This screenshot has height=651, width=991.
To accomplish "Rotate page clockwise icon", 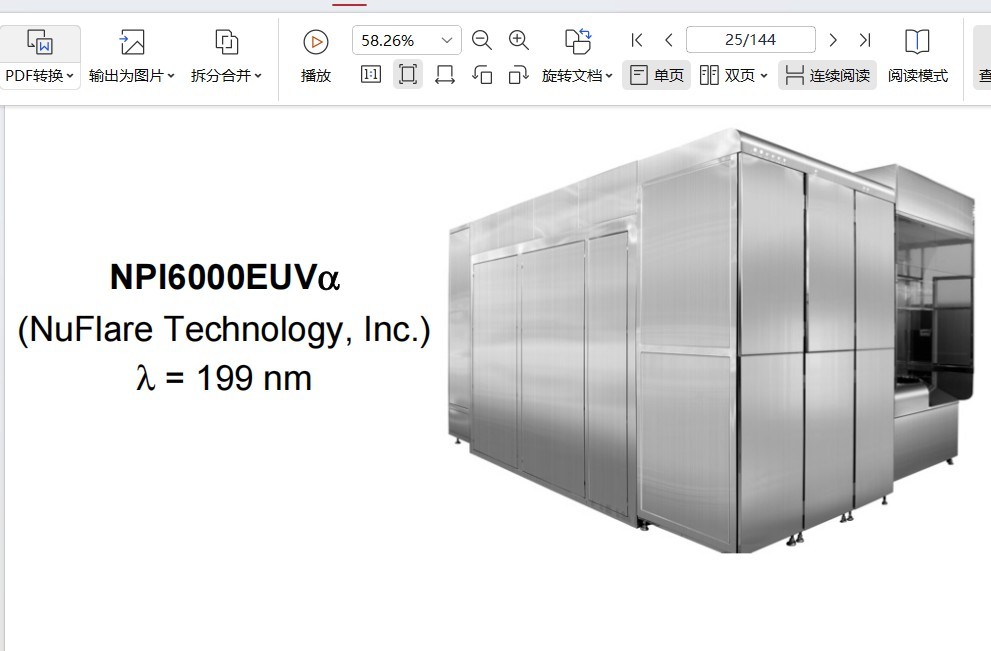I will [x=518, y=75].
